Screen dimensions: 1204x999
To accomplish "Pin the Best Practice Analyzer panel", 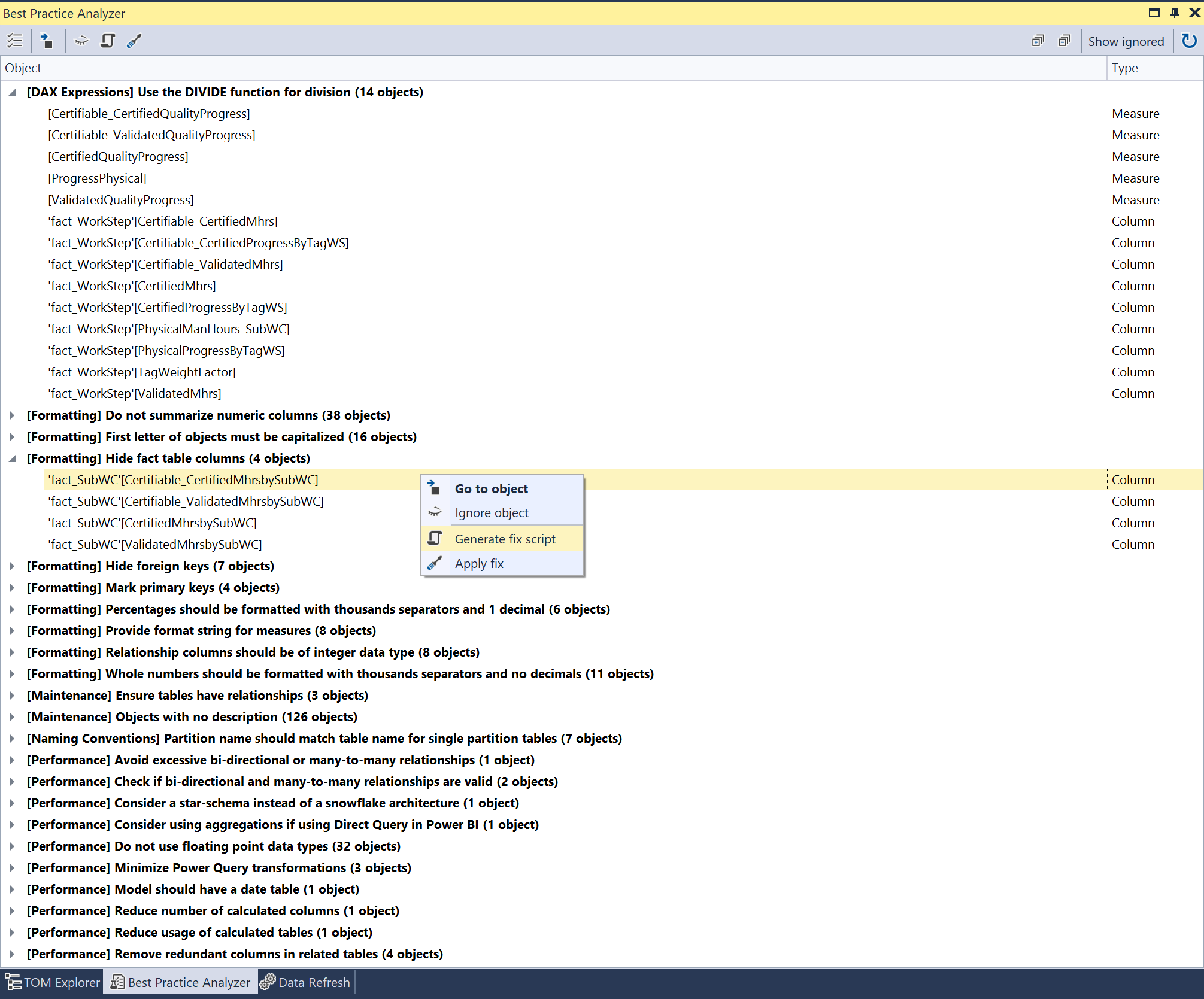I will pyautogui.click(x=1175, y=13).
